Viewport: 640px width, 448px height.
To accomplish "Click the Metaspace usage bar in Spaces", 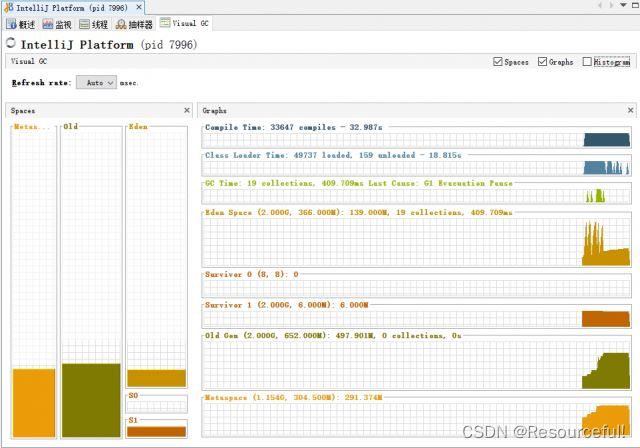I will point(34,403).
